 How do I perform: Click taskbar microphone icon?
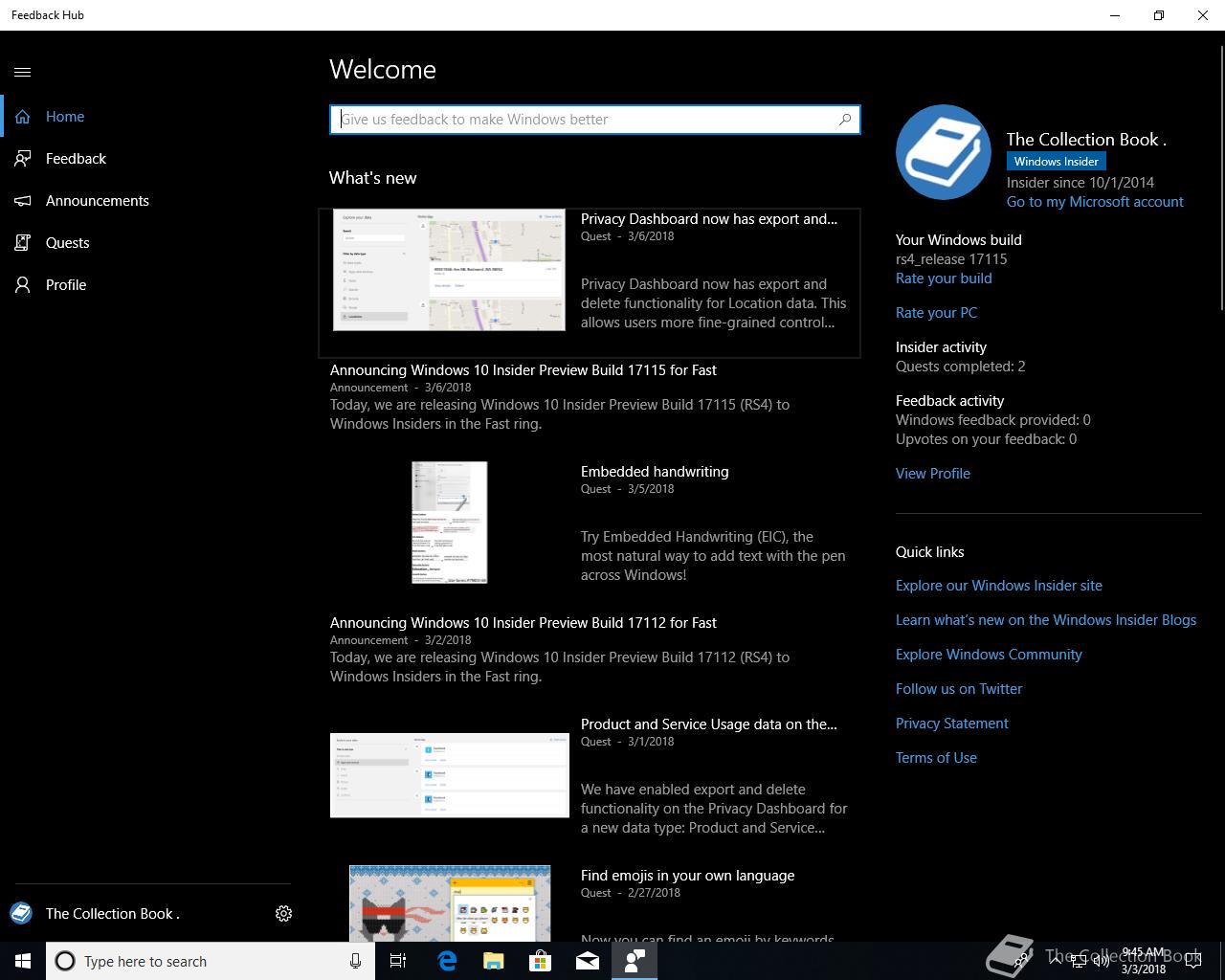355,961
